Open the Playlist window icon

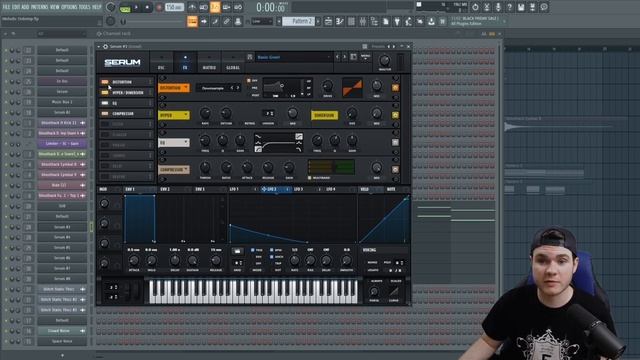328,22
